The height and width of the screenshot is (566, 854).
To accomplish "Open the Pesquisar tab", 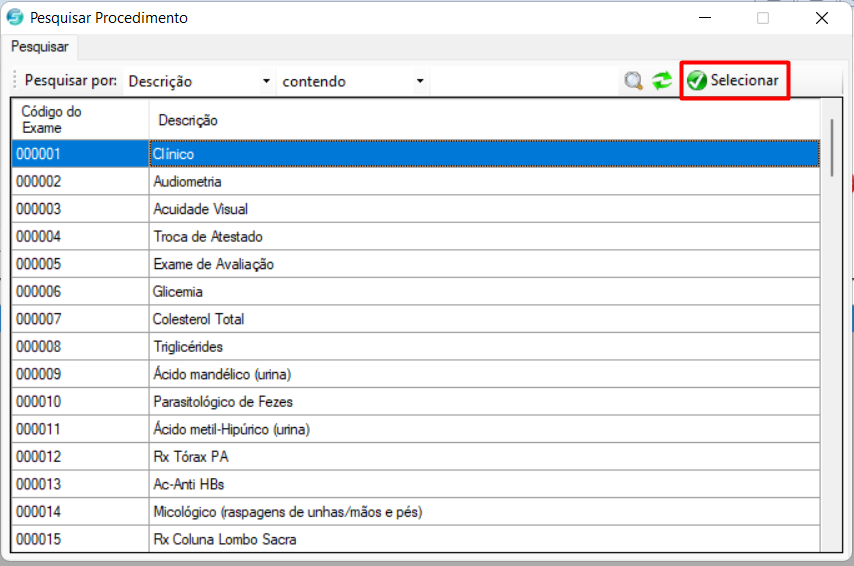I will pos(40,47).
